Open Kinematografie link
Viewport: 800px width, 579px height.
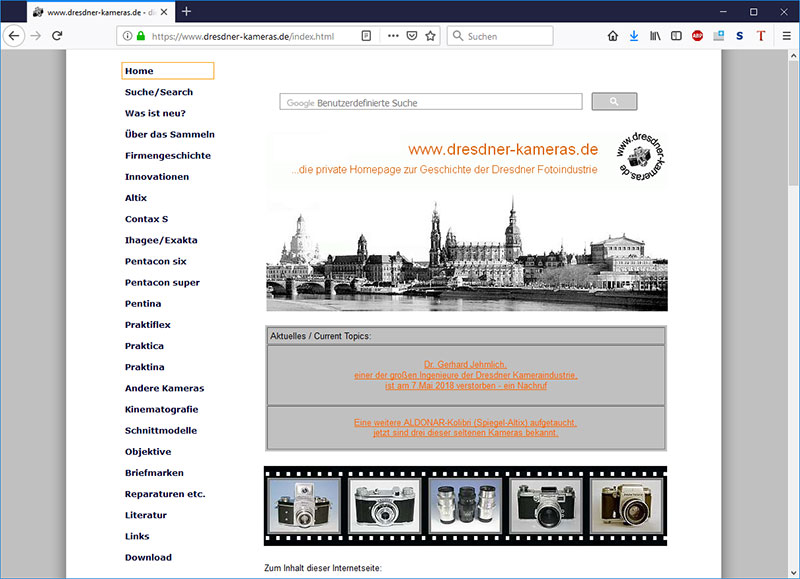[161, 410]
